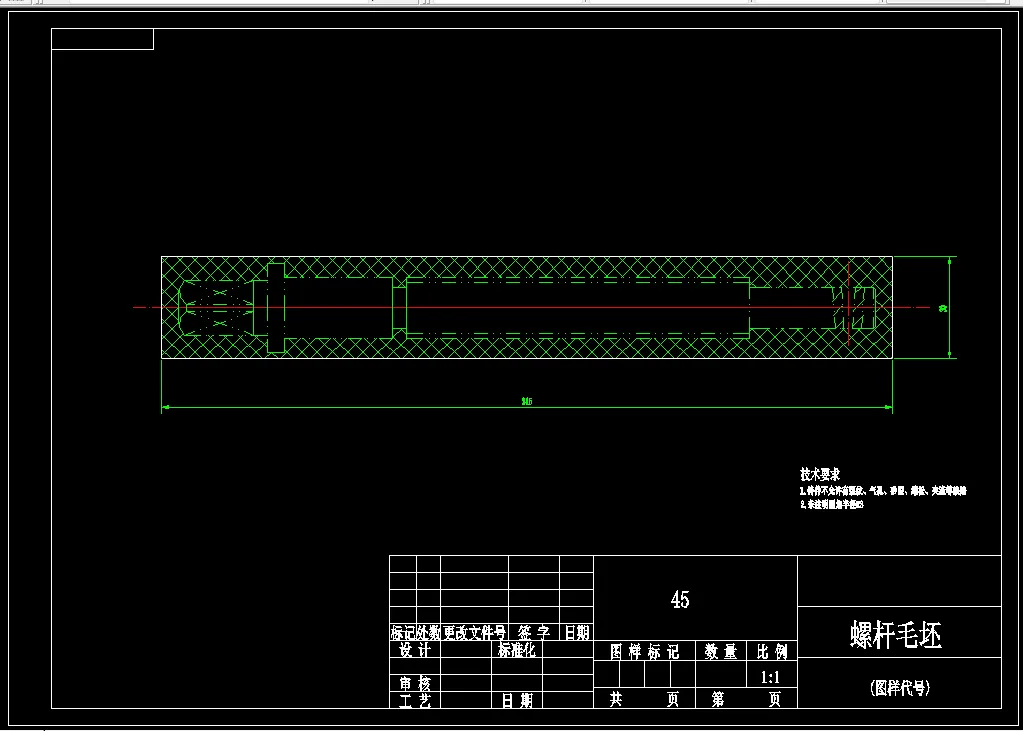Click the 工艺 label
Screen dimensions: 1023x731
(415, 700)
